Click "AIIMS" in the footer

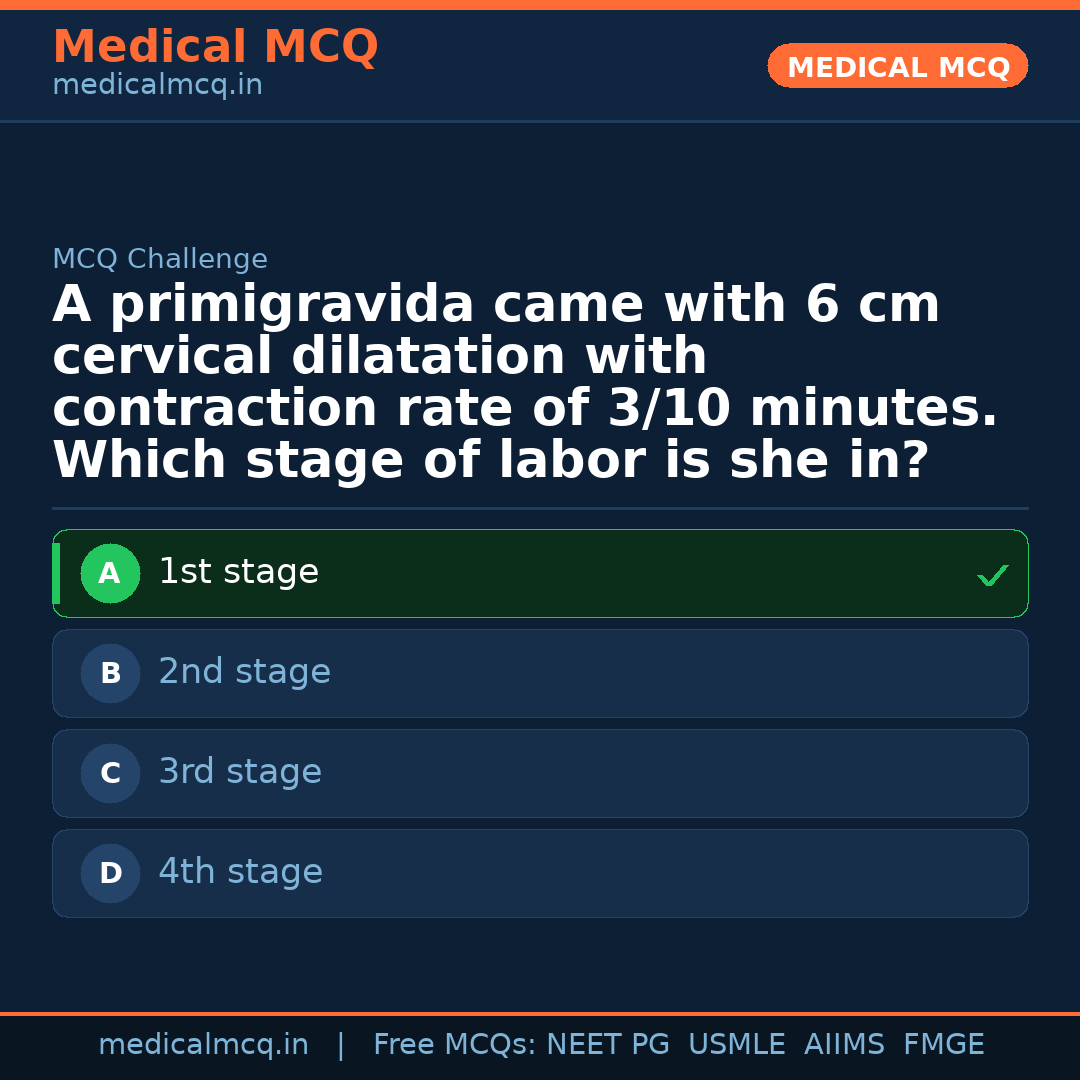844,1045
